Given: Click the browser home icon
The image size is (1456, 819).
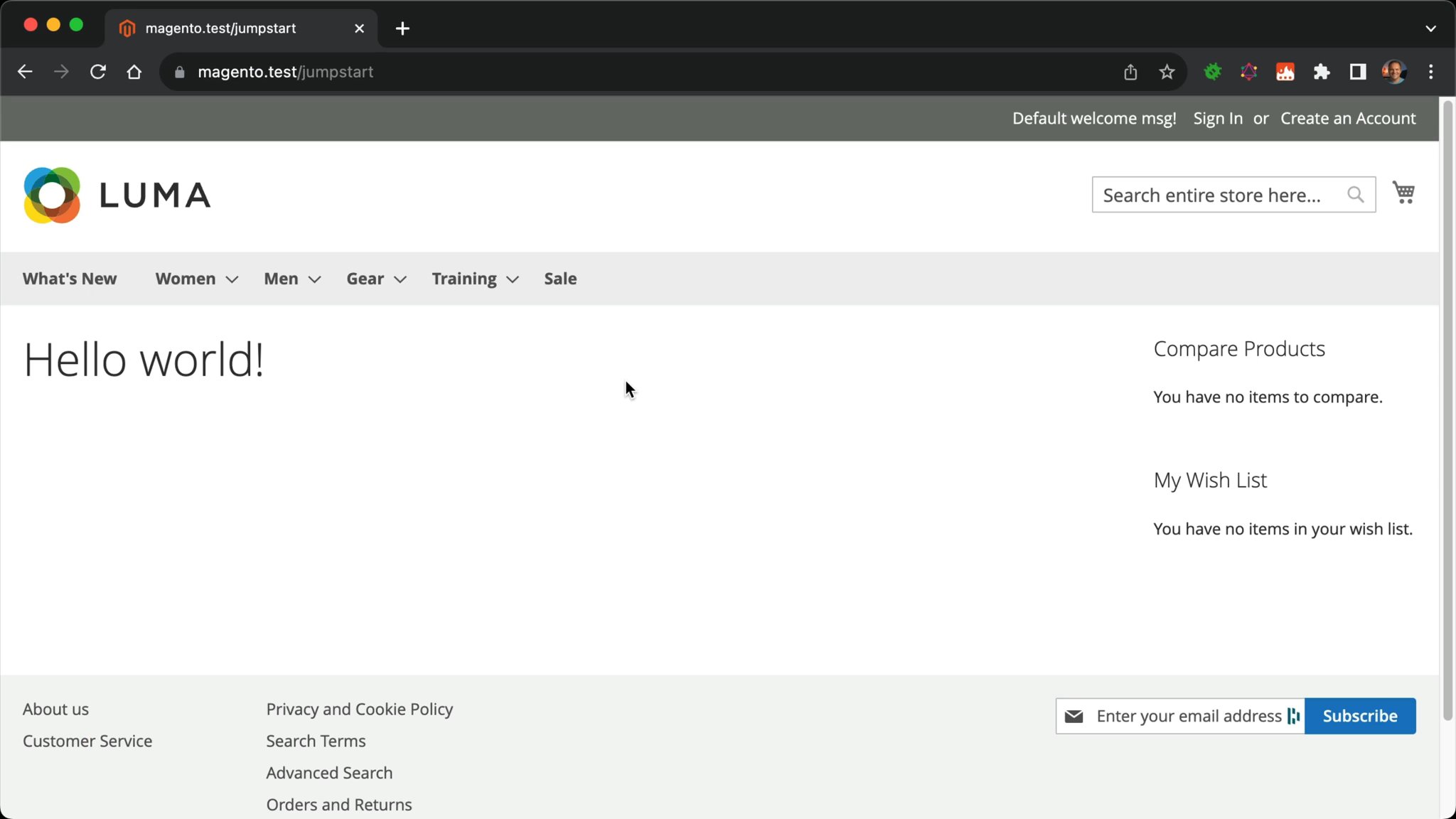Looking at the screenshot, I should 134,71.
